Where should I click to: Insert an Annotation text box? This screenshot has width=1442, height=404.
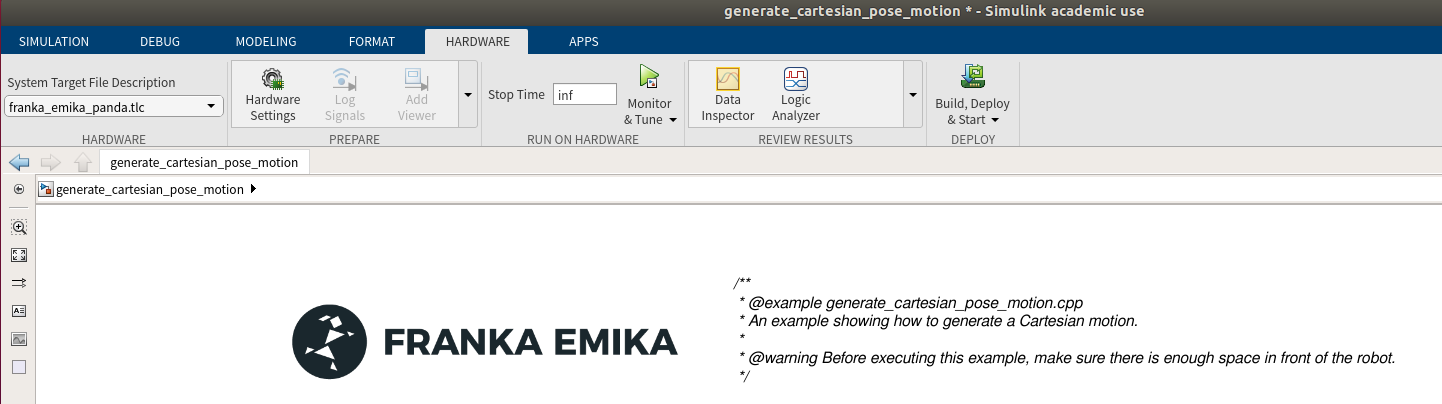click(x=18, y=311)
